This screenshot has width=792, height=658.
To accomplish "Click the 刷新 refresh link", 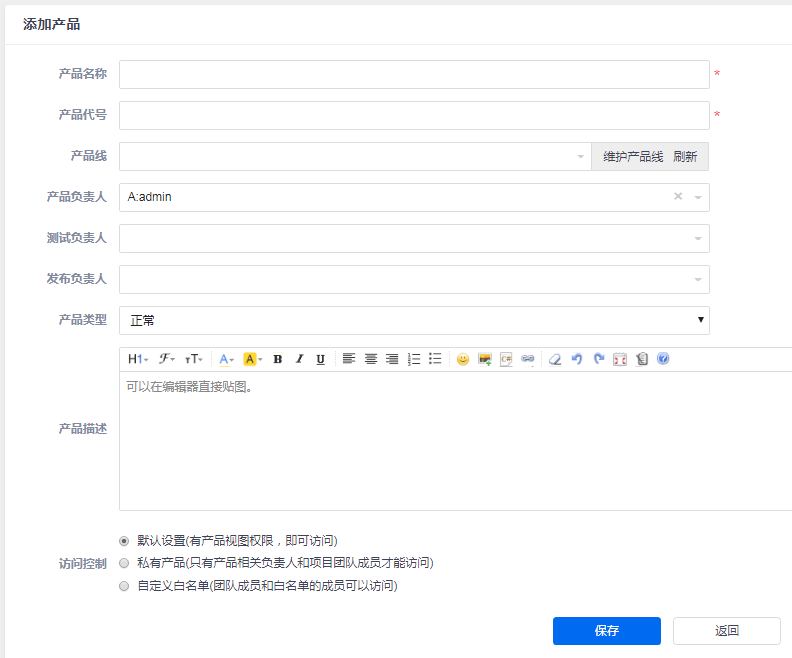I will (685, 157).
